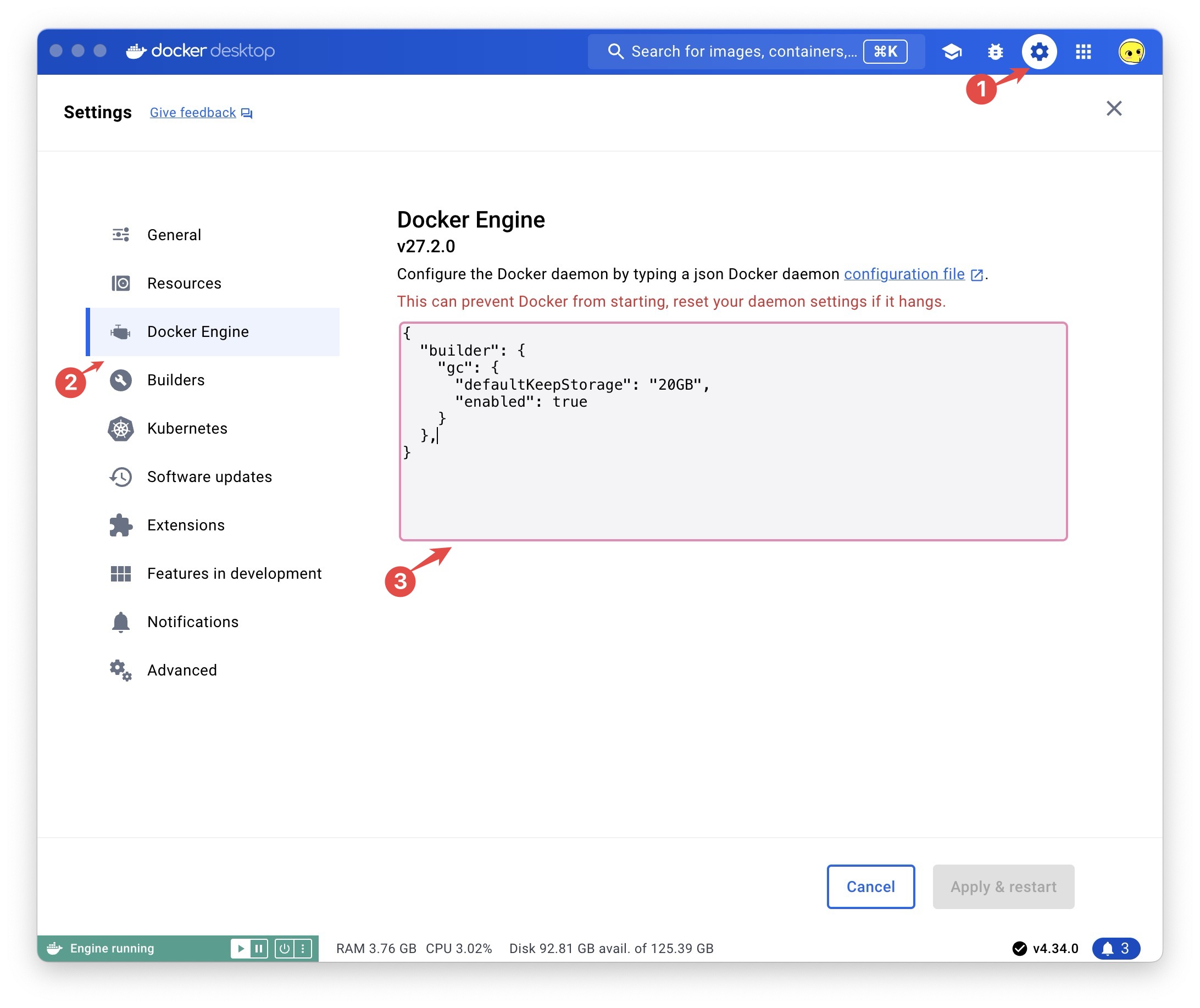Click the engine power button
1200x1008 pixels.
point(284,949)
